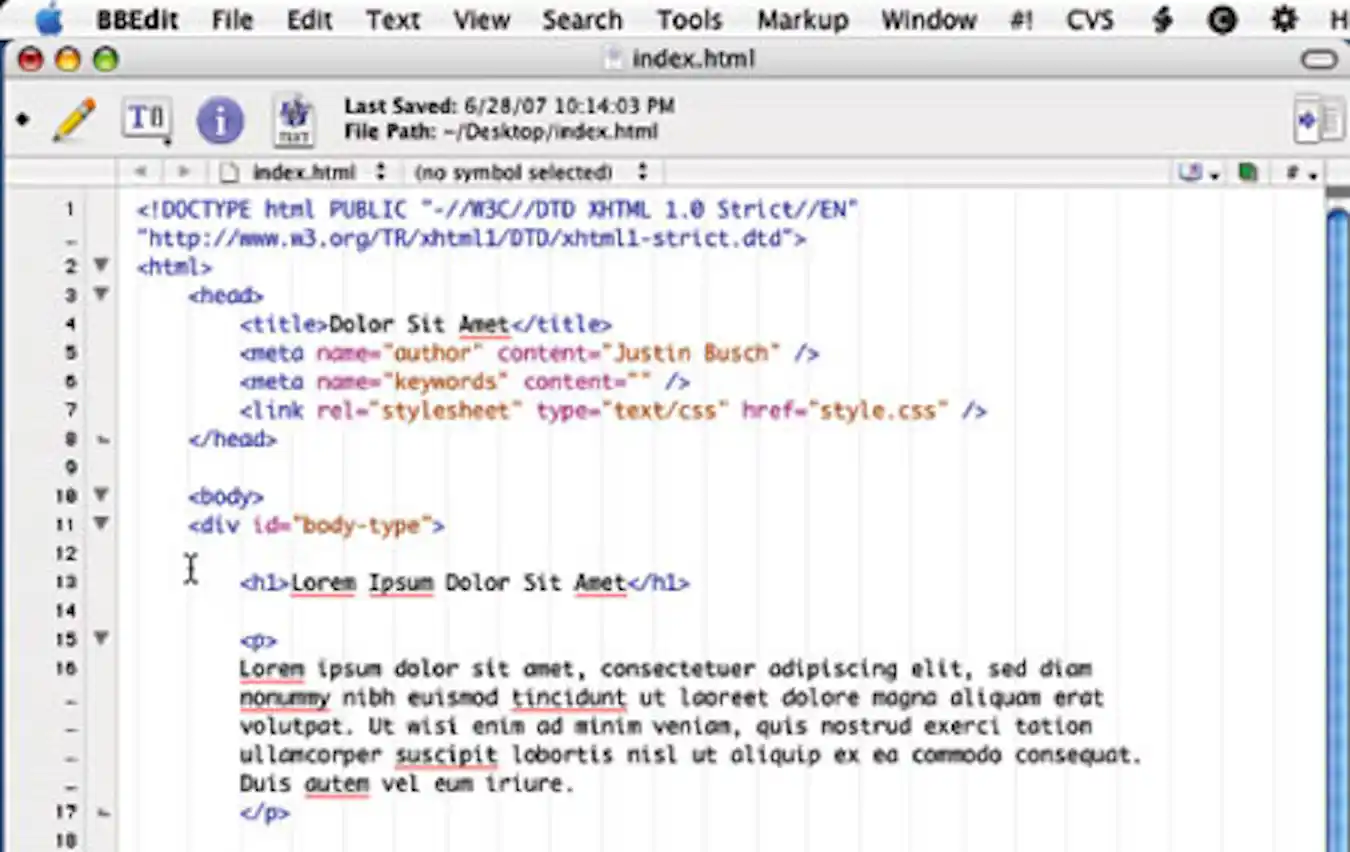Click the Text Options icon in the toolbar
This screenshot has height=852, width=1350.
[x=146, y=119]
